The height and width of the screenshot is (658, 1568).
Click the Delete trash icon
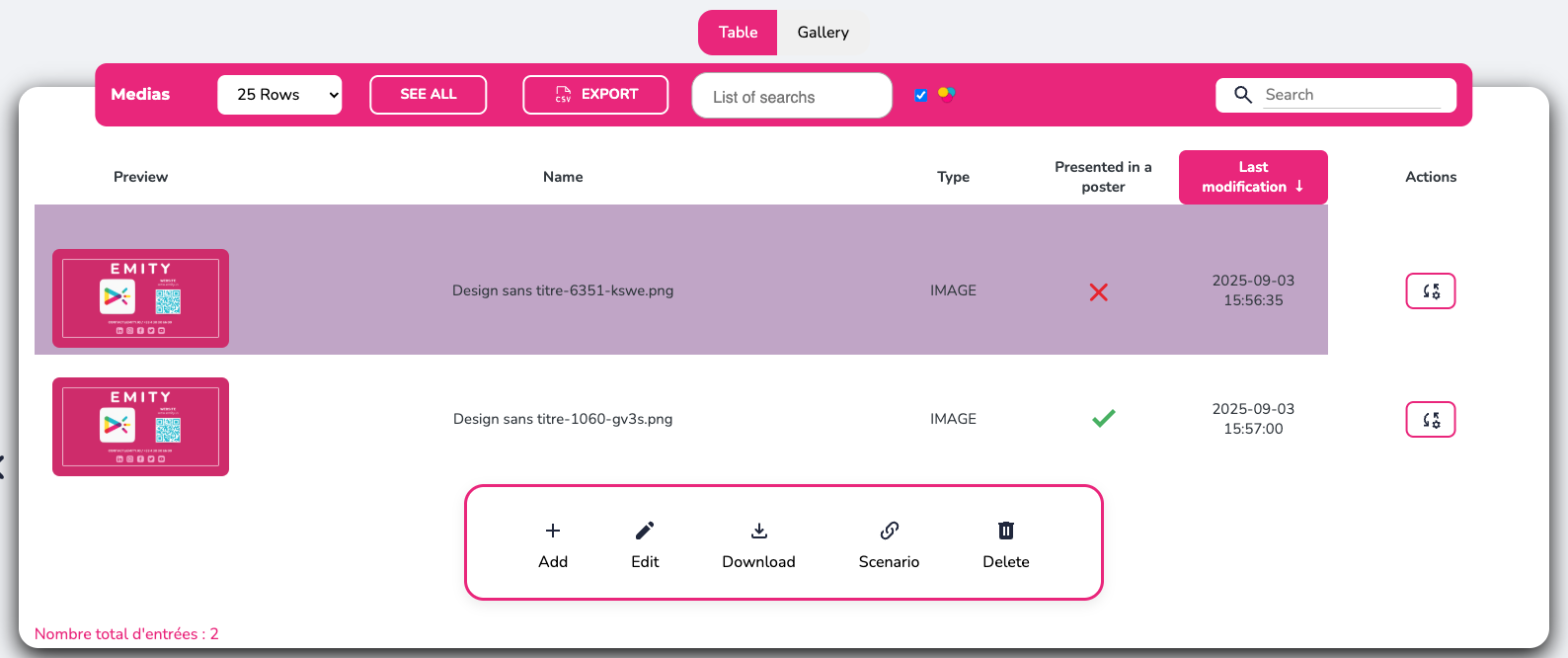1005,532
